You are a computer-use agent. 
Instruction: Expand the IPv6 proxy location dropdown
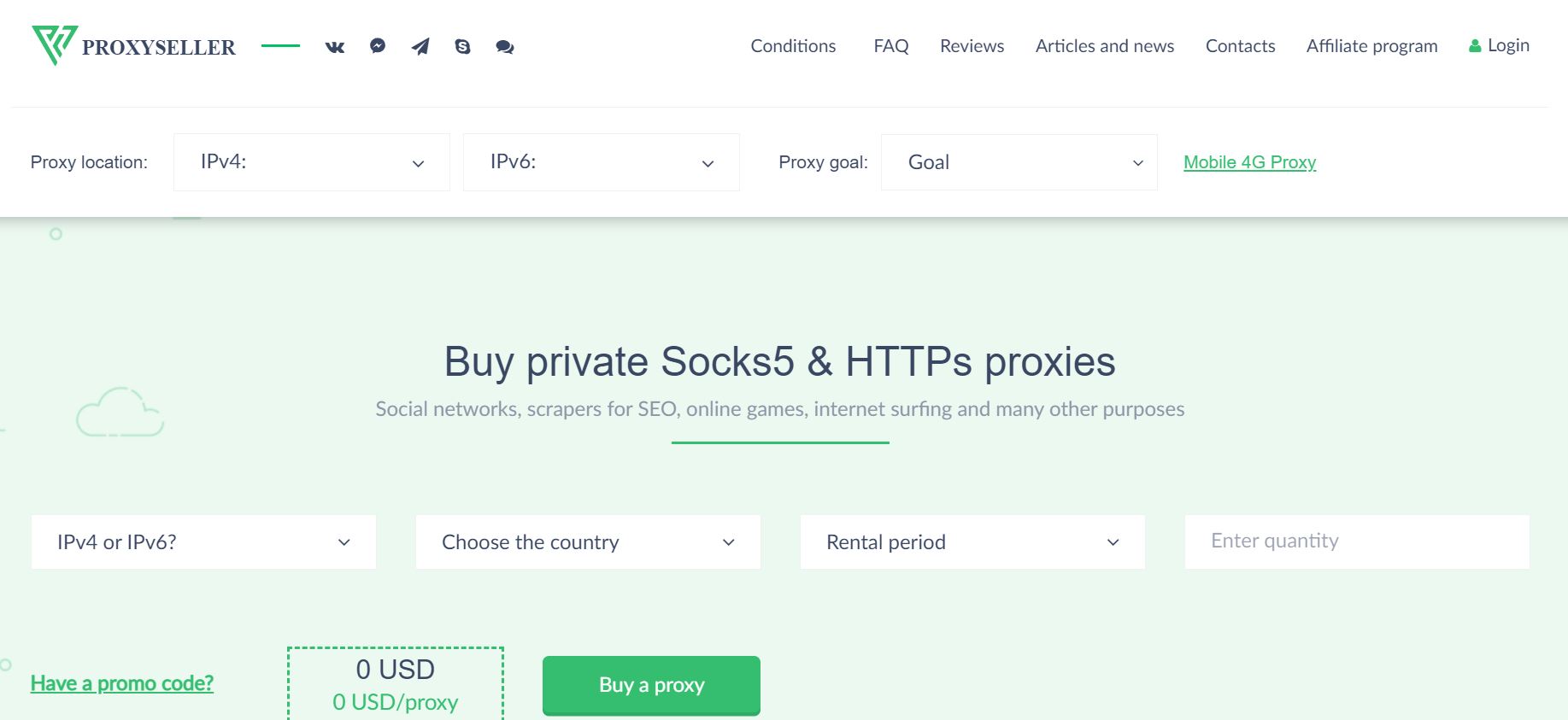click(601, 162)
